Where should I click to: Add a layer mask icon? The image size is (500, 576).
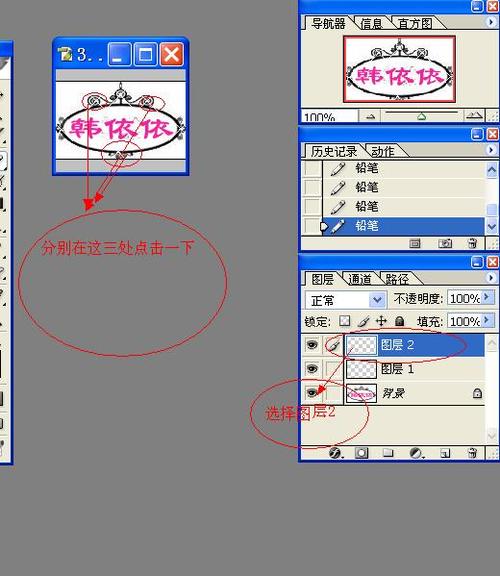(361, 453)
